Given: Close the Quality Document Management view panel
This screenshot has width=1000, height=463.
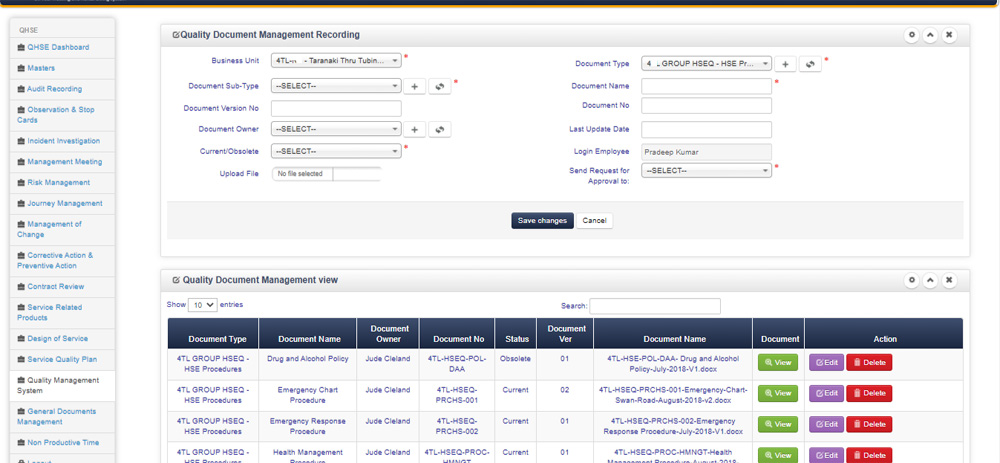Looking at the screenshot, I should point(949,281).
